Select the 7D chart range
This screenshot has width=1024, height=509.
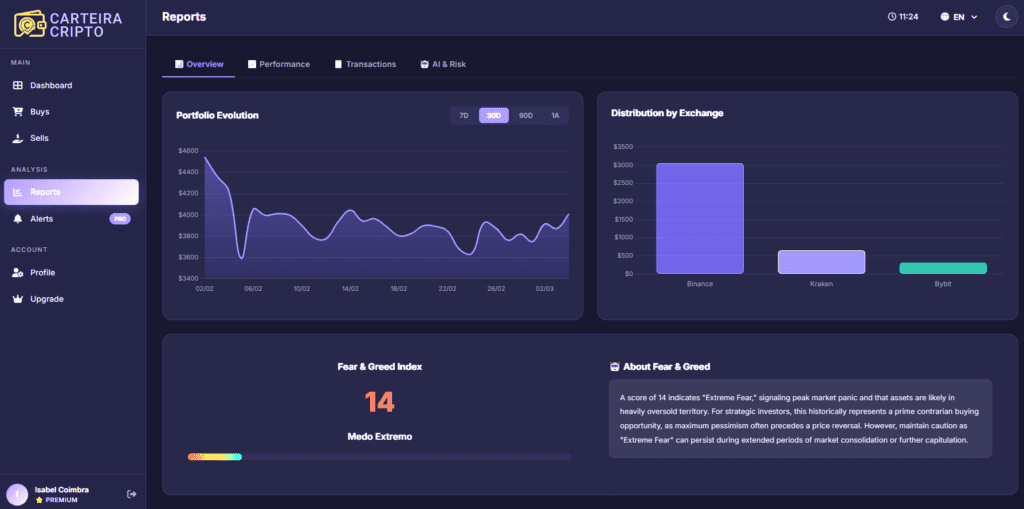[x=464, y=116]
